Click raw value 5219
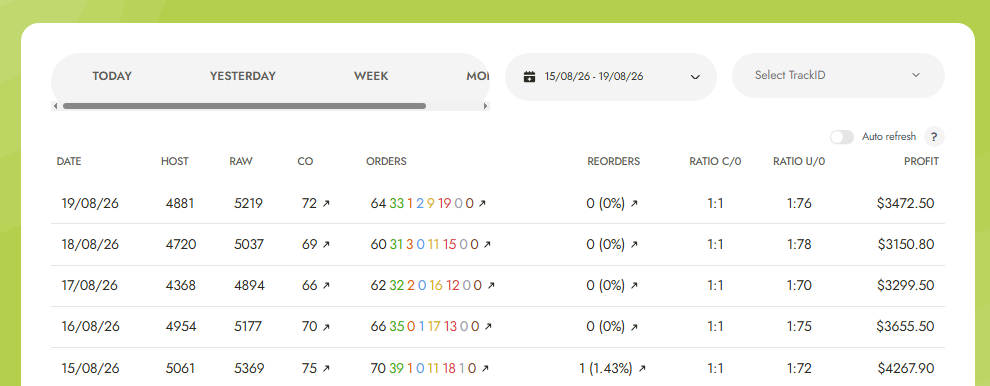Image resolution: width=990 pixels, height=386 pixels. [x=248, y=203]
